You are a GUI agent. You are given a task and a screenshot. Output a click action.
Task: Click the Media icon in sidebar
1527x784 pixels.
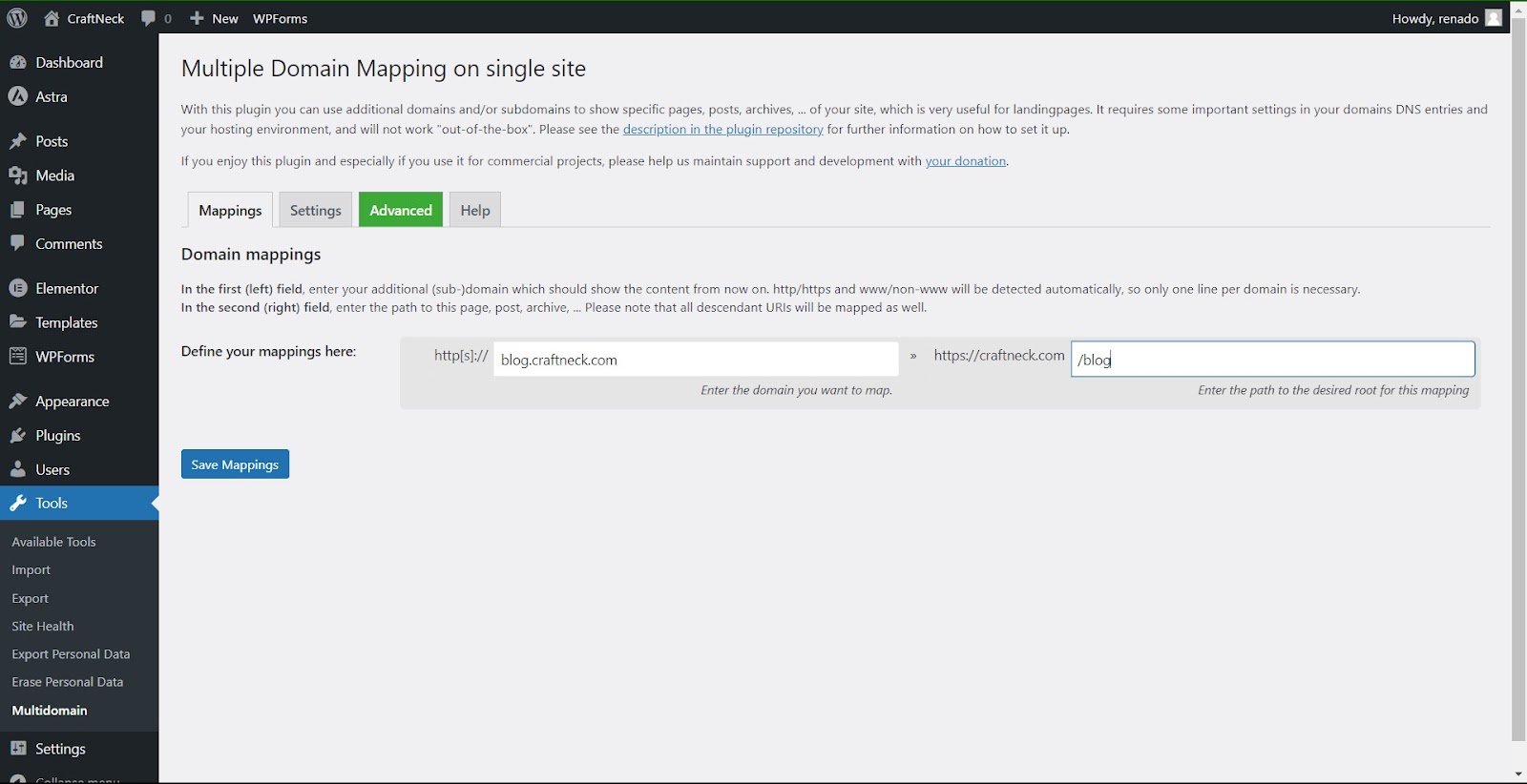point(18,175)
